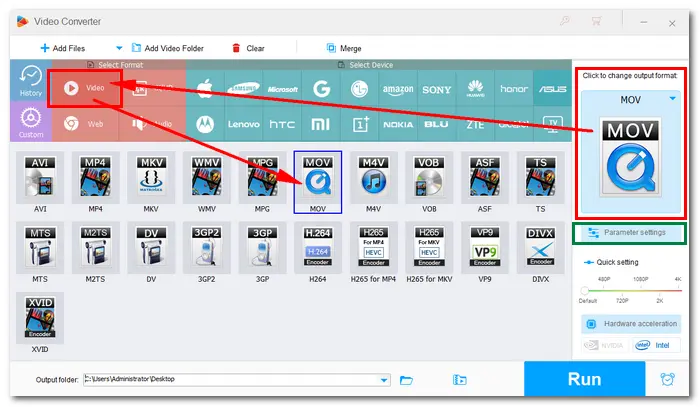The width and height of the screenshot is (700, 407).
Task: Click the shopping cart icon
Action: click(x=596, y=21)
